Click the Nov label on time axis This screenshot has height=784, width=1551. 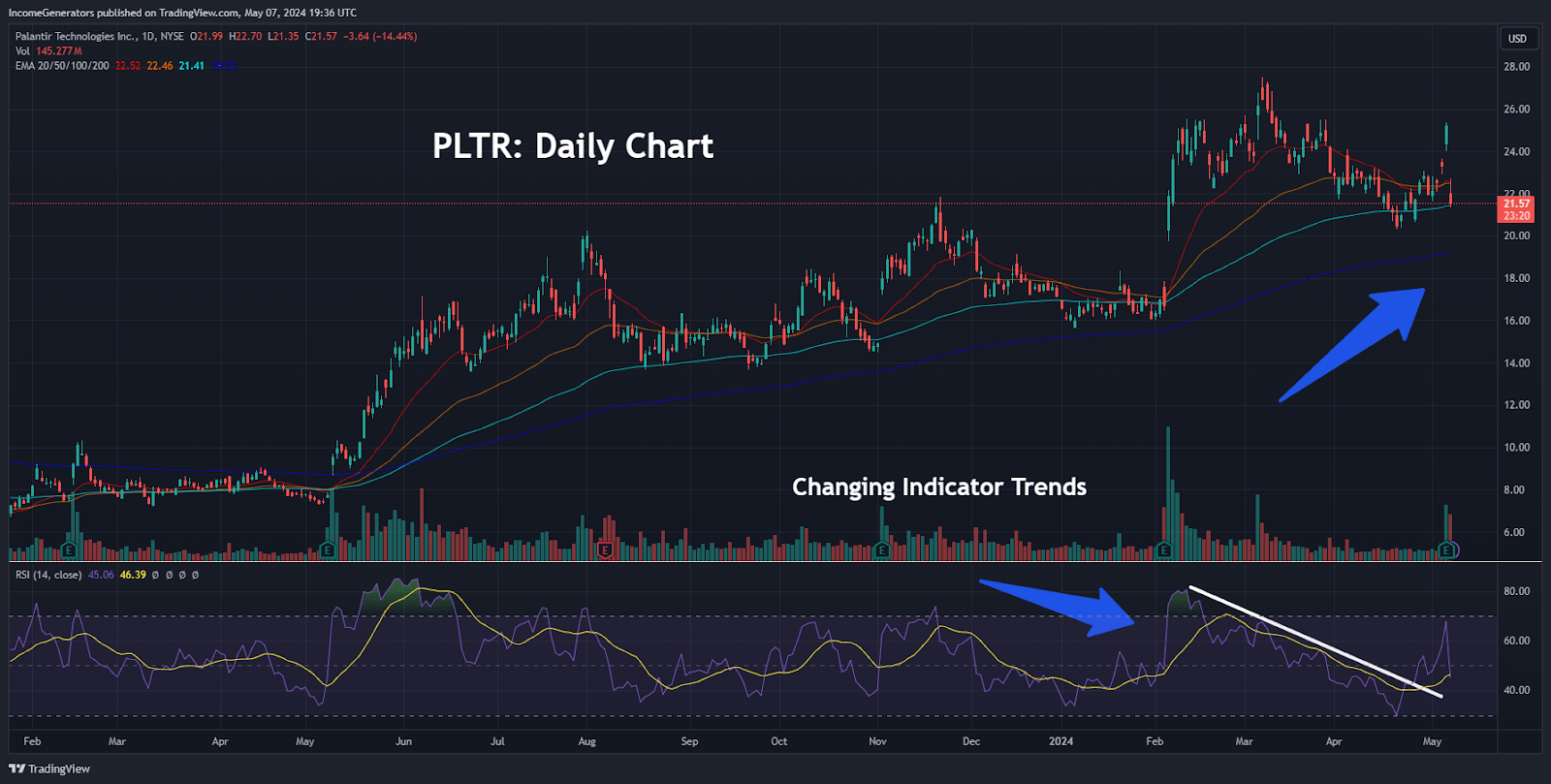point(877,741)
